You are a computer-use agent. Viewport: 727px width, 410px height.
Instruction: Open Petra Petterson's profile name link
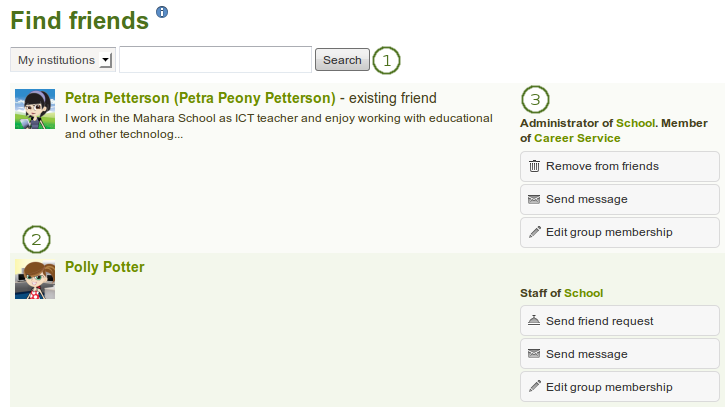pyautogui.click(x=200, y=98)
